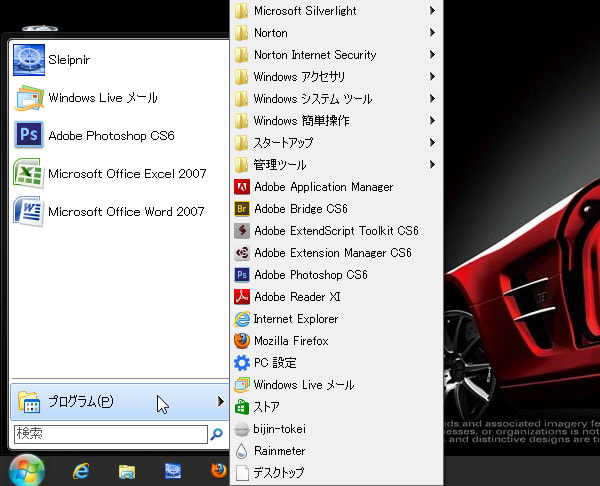Open Adobe ExtendScript Toolkit CS6
This screenshot has height=486, width=600.
tap(335, 231)
